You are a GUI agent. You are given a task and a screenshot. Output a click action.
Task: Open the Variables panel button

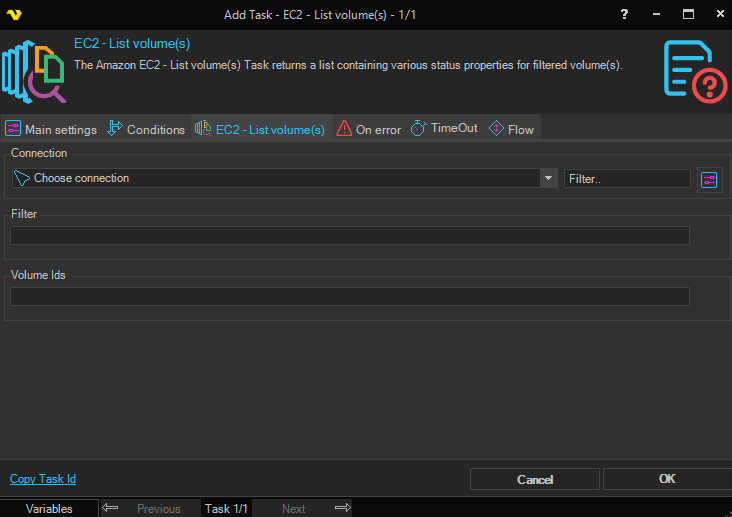49,508
